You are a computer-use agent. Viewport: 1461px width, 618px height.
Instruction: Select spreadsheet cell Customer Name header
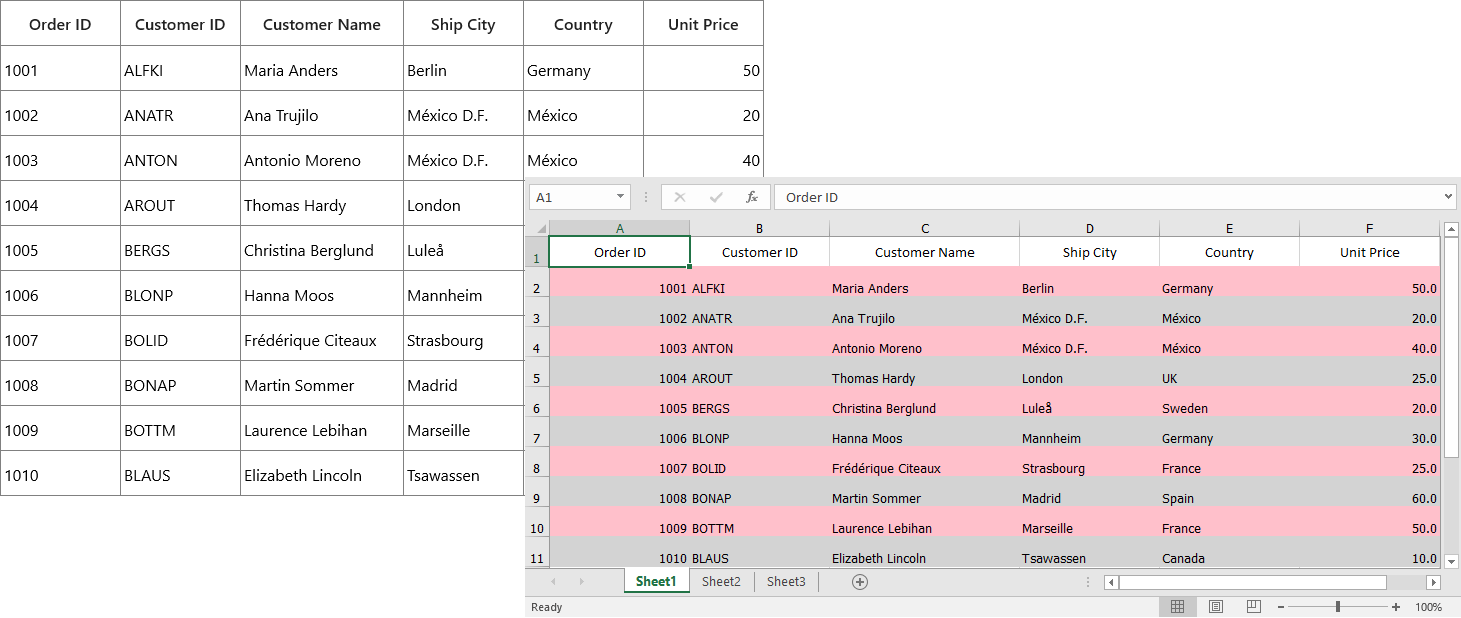point(925,252)
